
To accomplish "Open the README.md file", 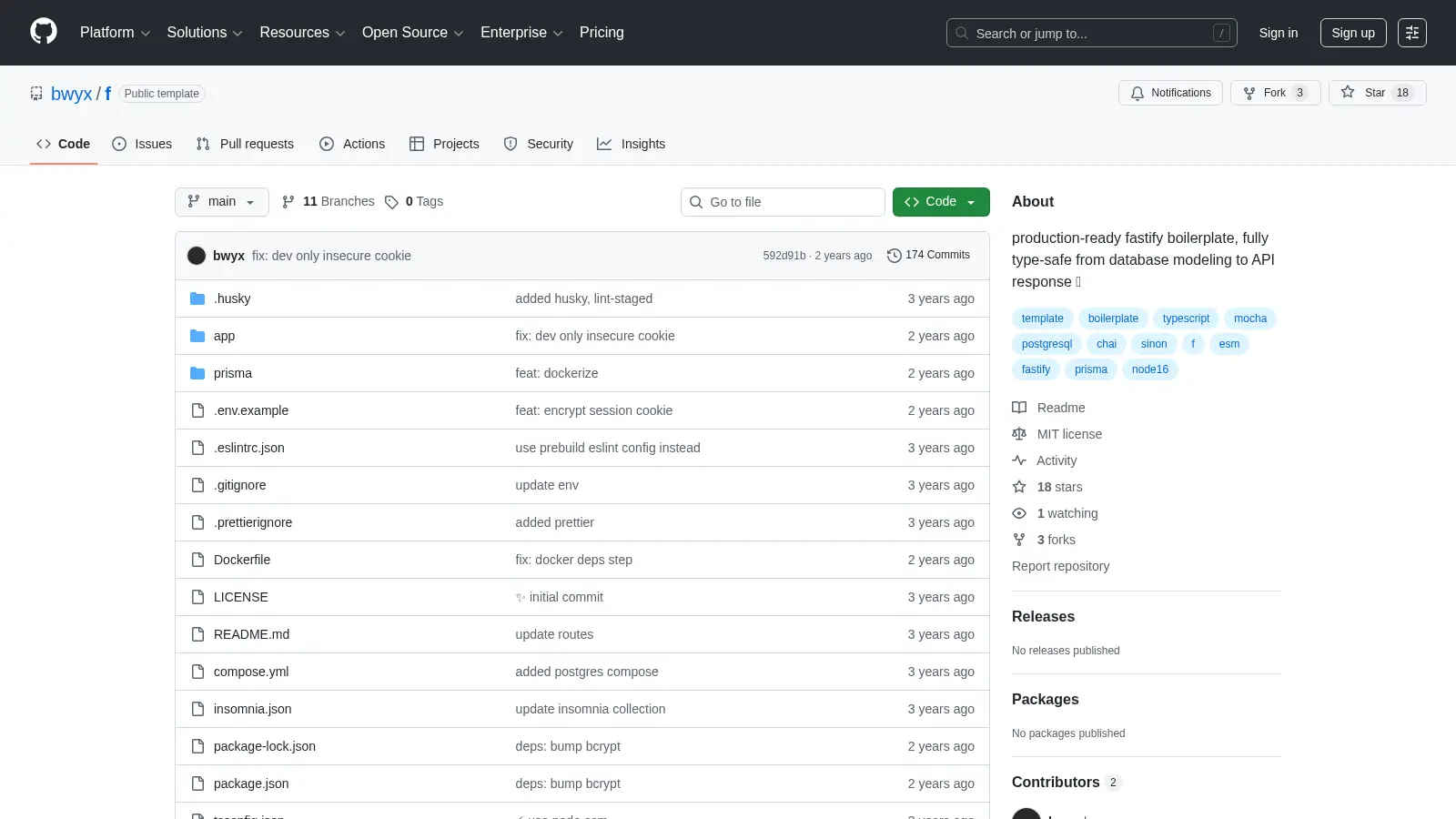I will click(251, 634).
